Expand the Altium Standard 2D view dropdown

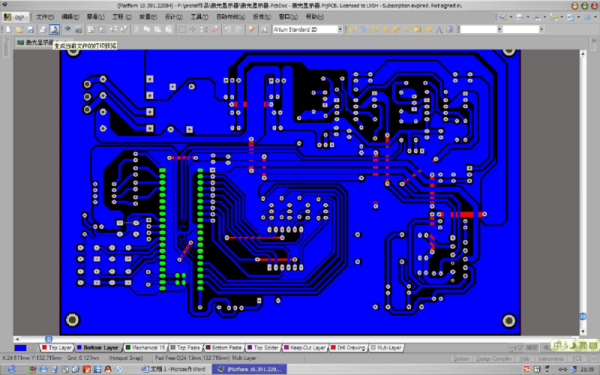[x=340, y=29]
